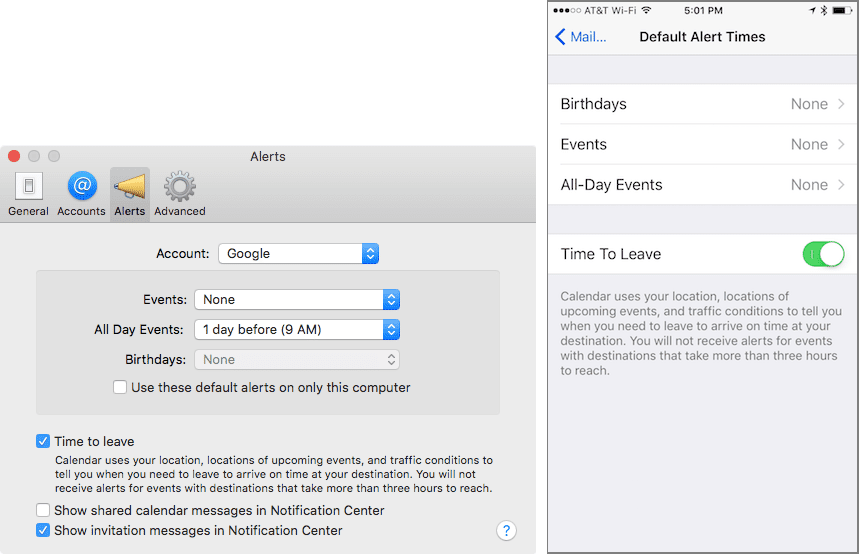This screenshot has height=554, width=859.
Task: Open the Events alert dropdown
Action: [297, 300]
